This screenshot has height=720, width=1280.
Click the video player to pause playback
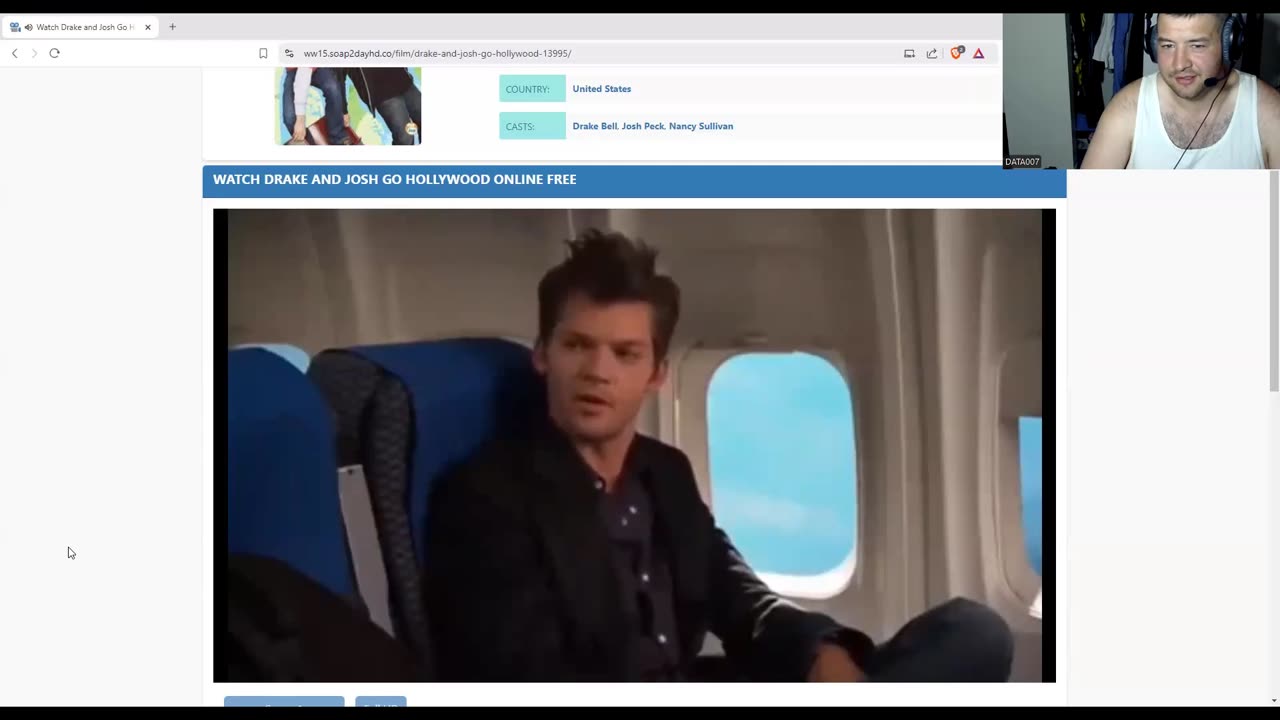coord(634,445)
